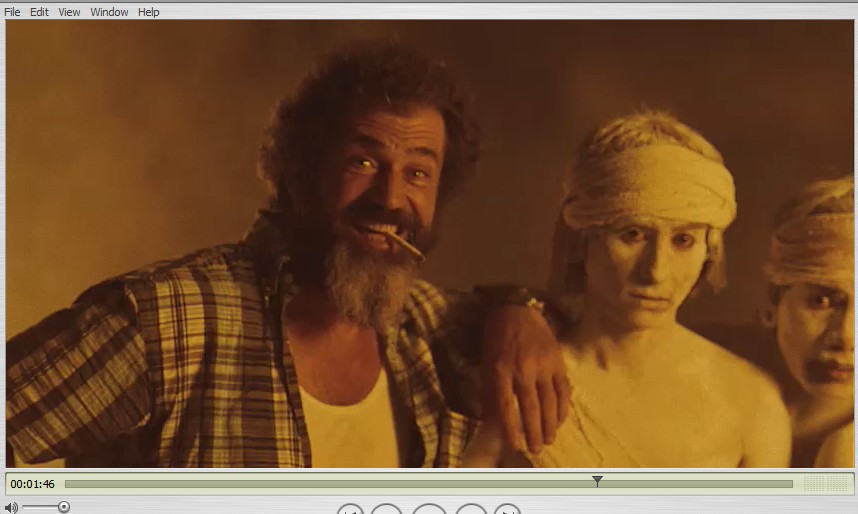The height and width of the screenshot is (514, 858).
Task: Open the Edit menu
Action: click(39, 11)
